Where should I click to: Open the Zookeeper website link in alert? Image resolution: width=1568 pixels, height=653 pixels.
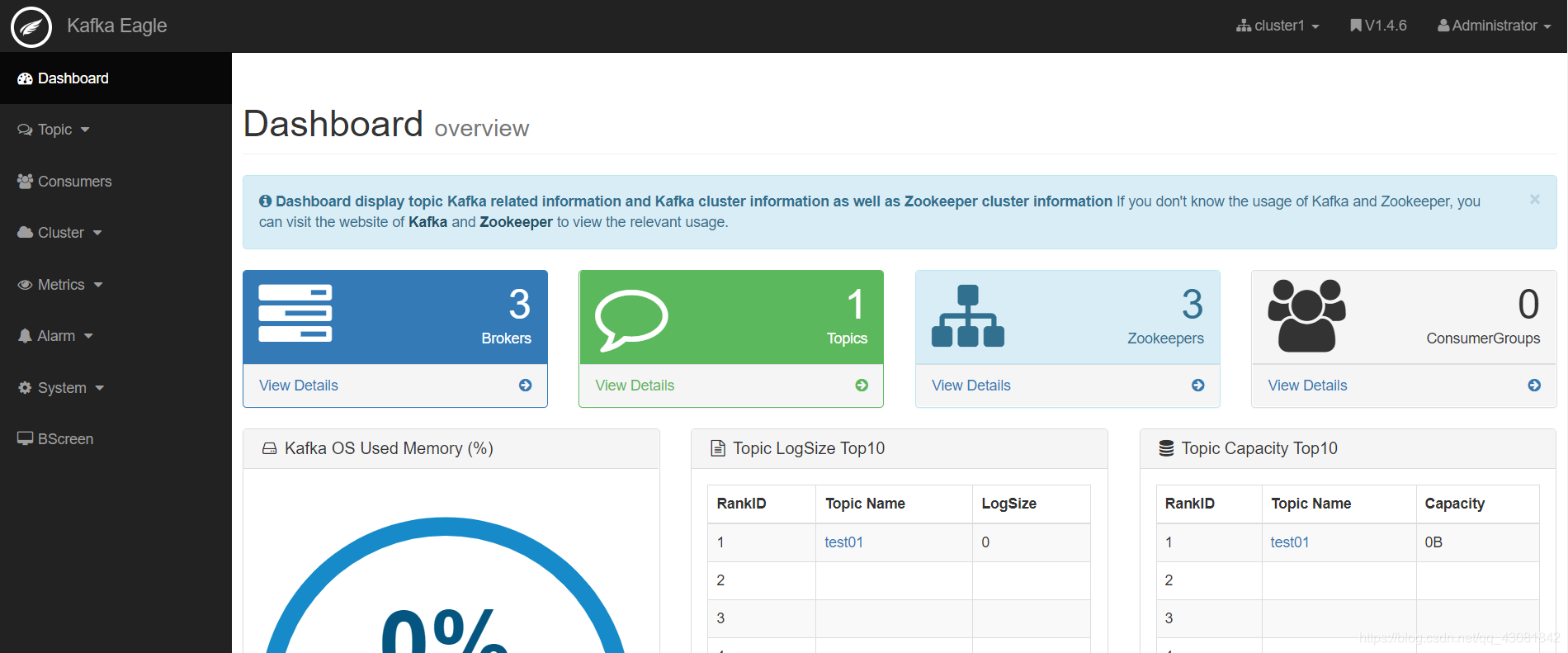tap(516, 222)
